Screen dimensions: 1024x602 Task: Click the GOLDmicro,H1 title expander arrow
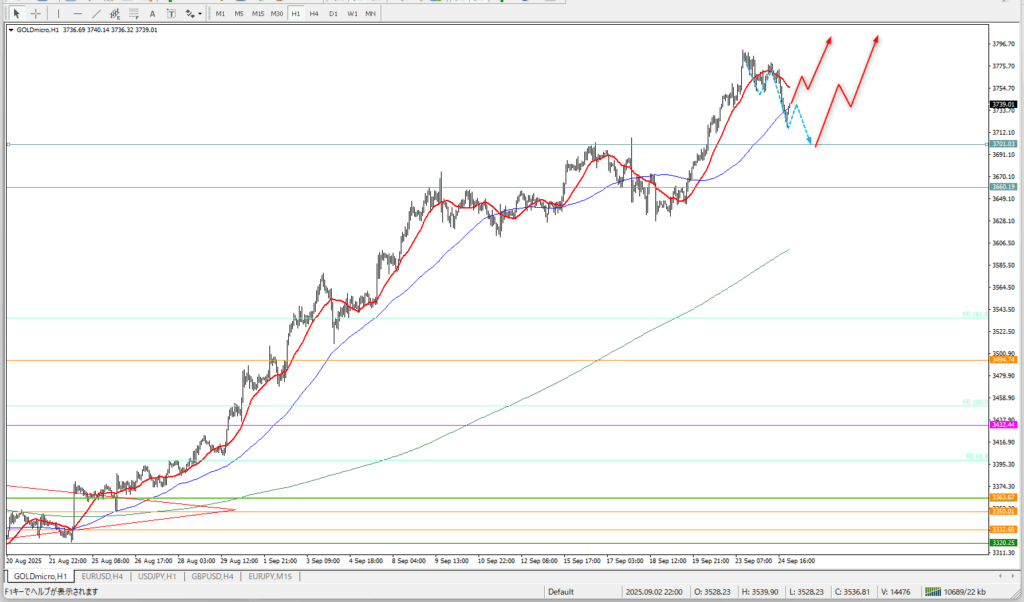11,30
